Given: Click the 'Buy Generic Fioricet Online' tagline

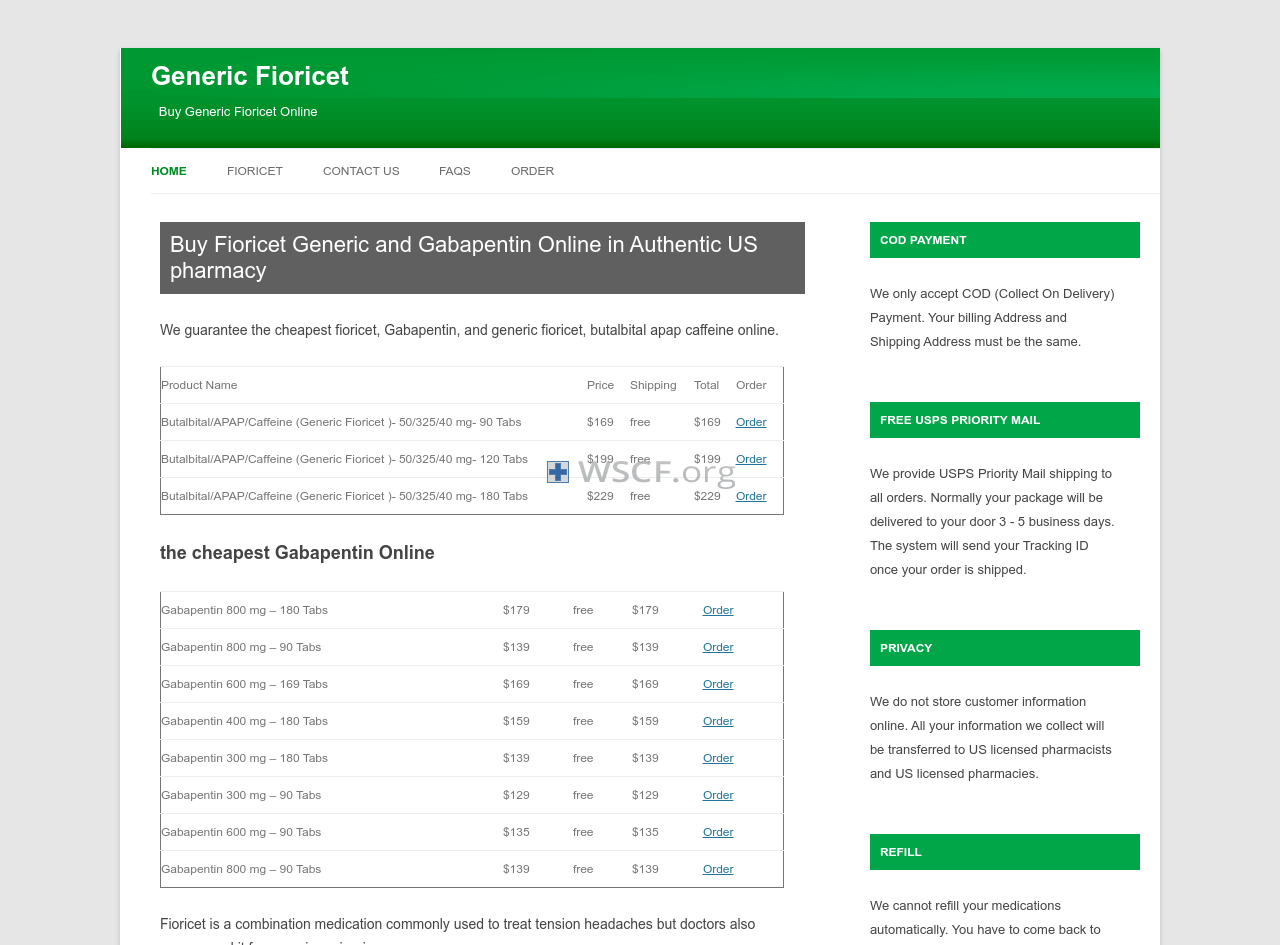Looking at the screenshot, I should point(238,112).
